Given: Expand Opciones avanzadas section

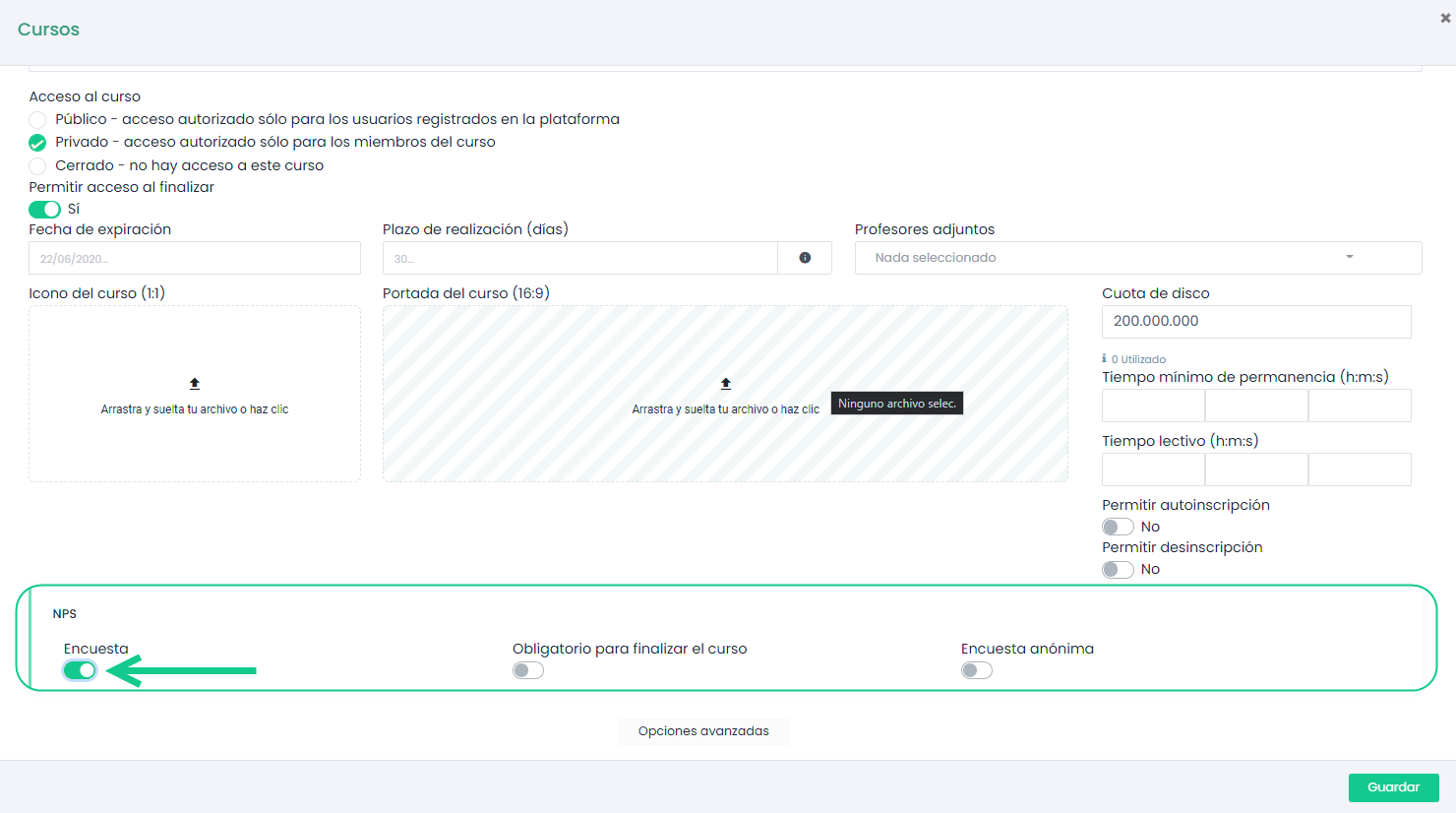Looking at the screenshot, I should [703, 731].
